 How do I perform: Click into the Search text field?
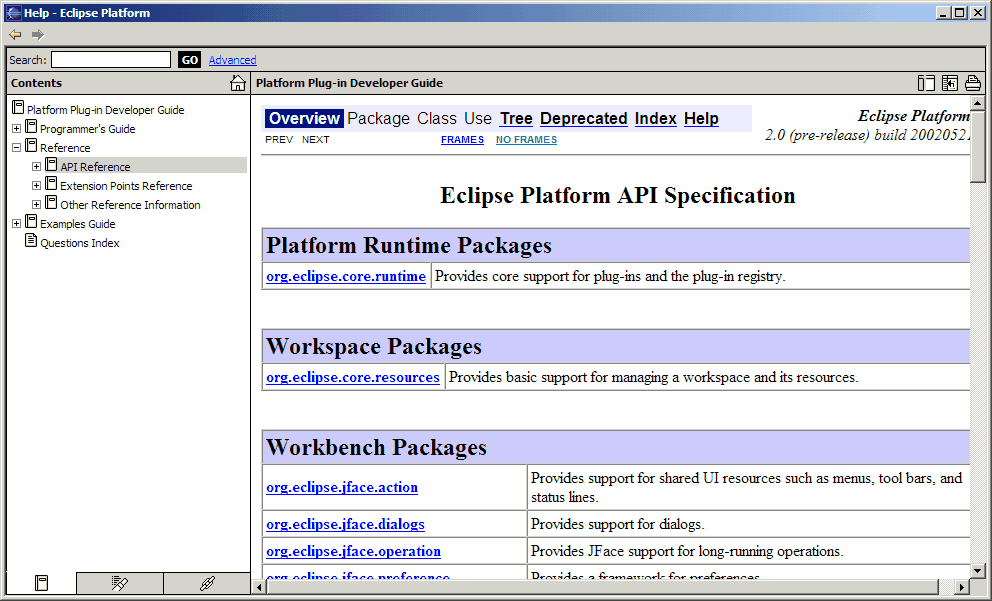click(111, 60)
